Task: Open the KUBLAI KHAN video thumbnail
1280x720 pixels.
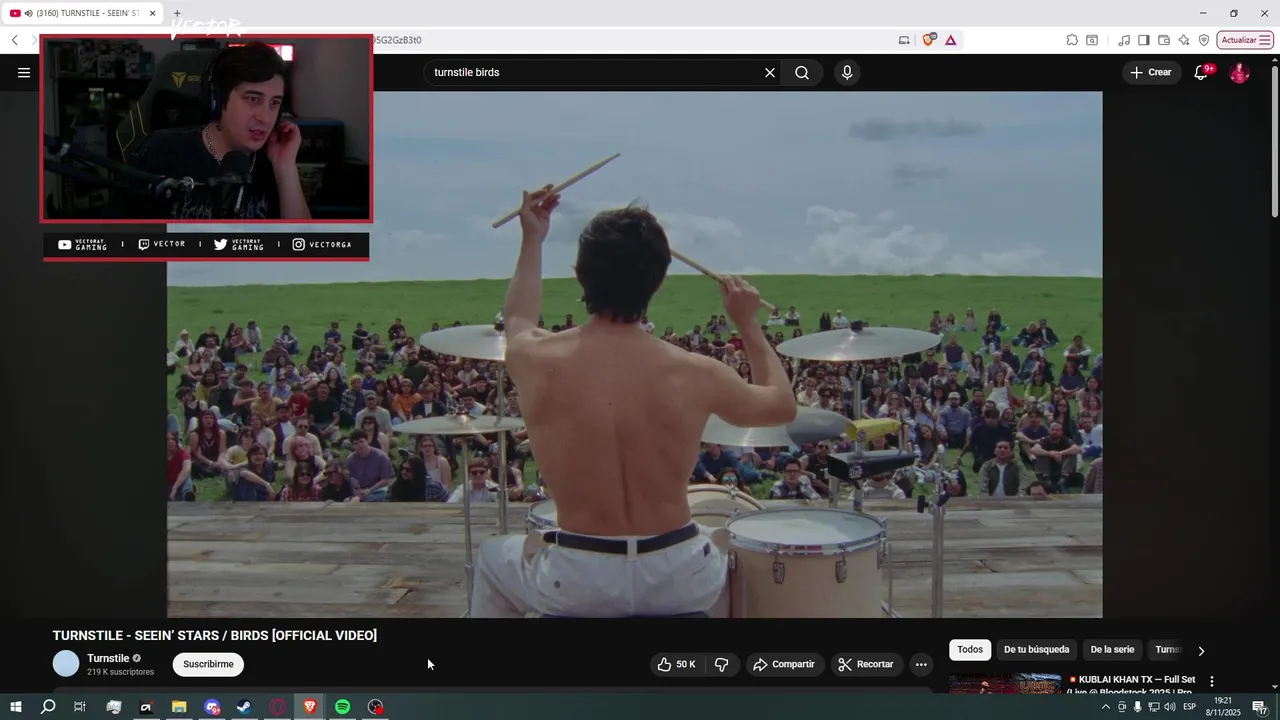Action: [x=1004, y=685]
